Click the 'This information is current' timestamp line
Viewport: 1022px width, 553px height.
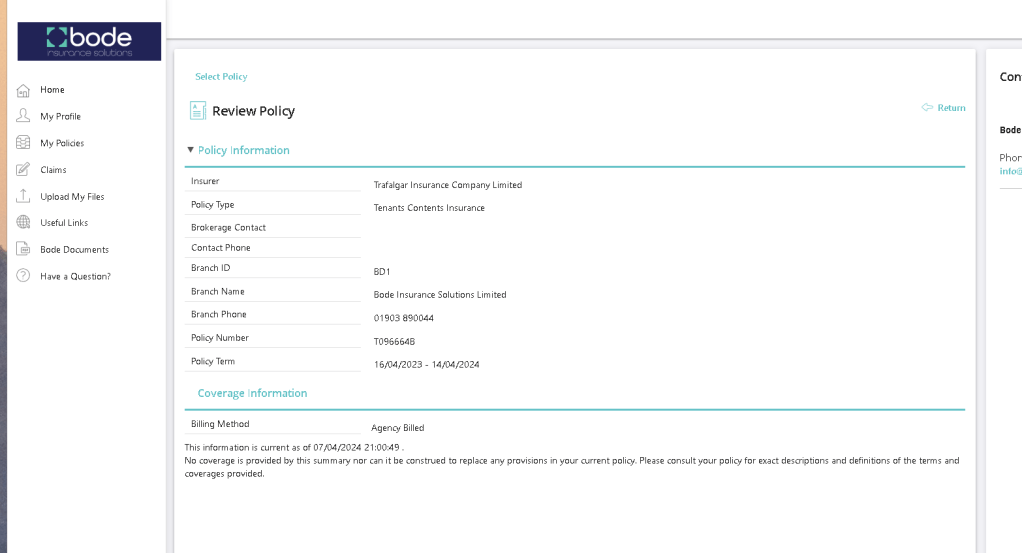pos(294,447)
